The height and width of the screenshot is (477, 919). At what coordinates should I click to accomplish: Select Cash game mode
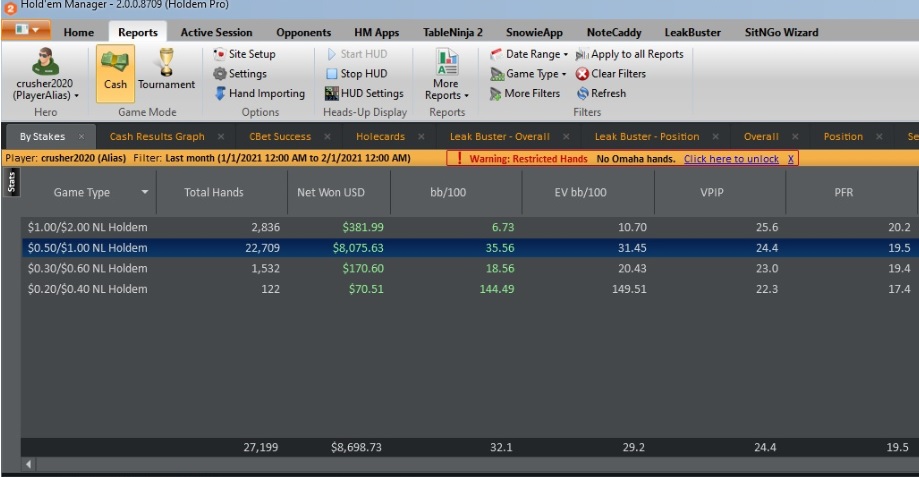[115, 74]
